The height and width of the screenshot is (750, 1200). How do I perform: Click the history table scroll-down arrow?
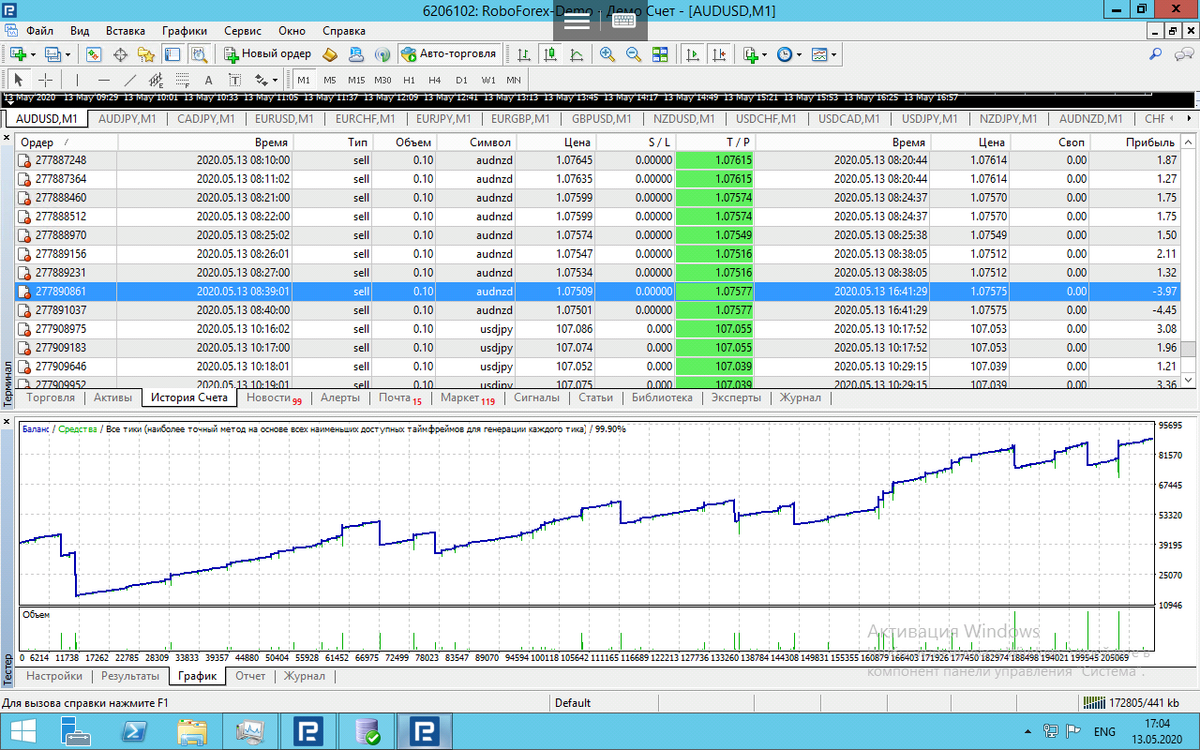pos(1188,380)
